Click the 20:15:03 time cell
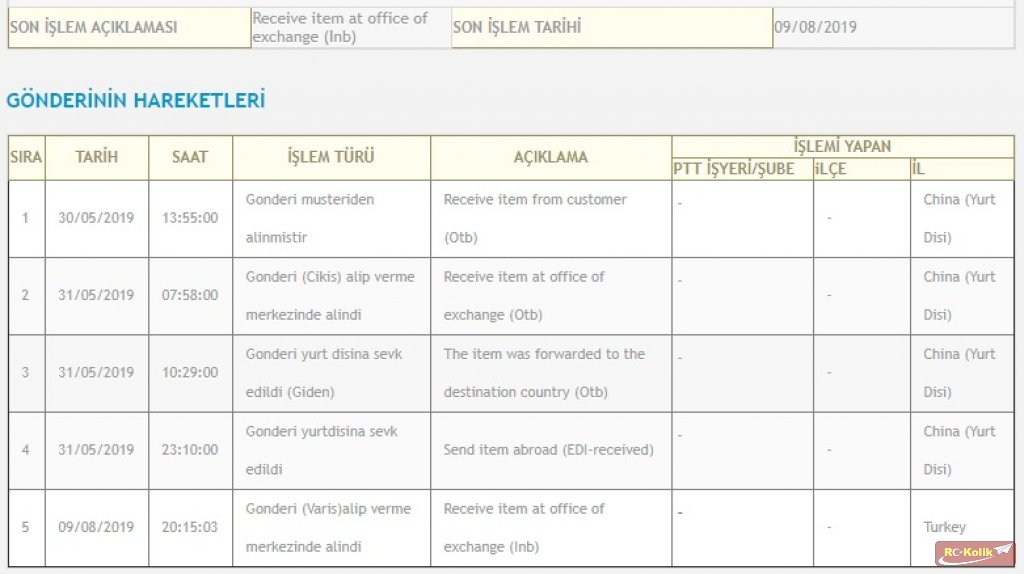 point(190,527)
